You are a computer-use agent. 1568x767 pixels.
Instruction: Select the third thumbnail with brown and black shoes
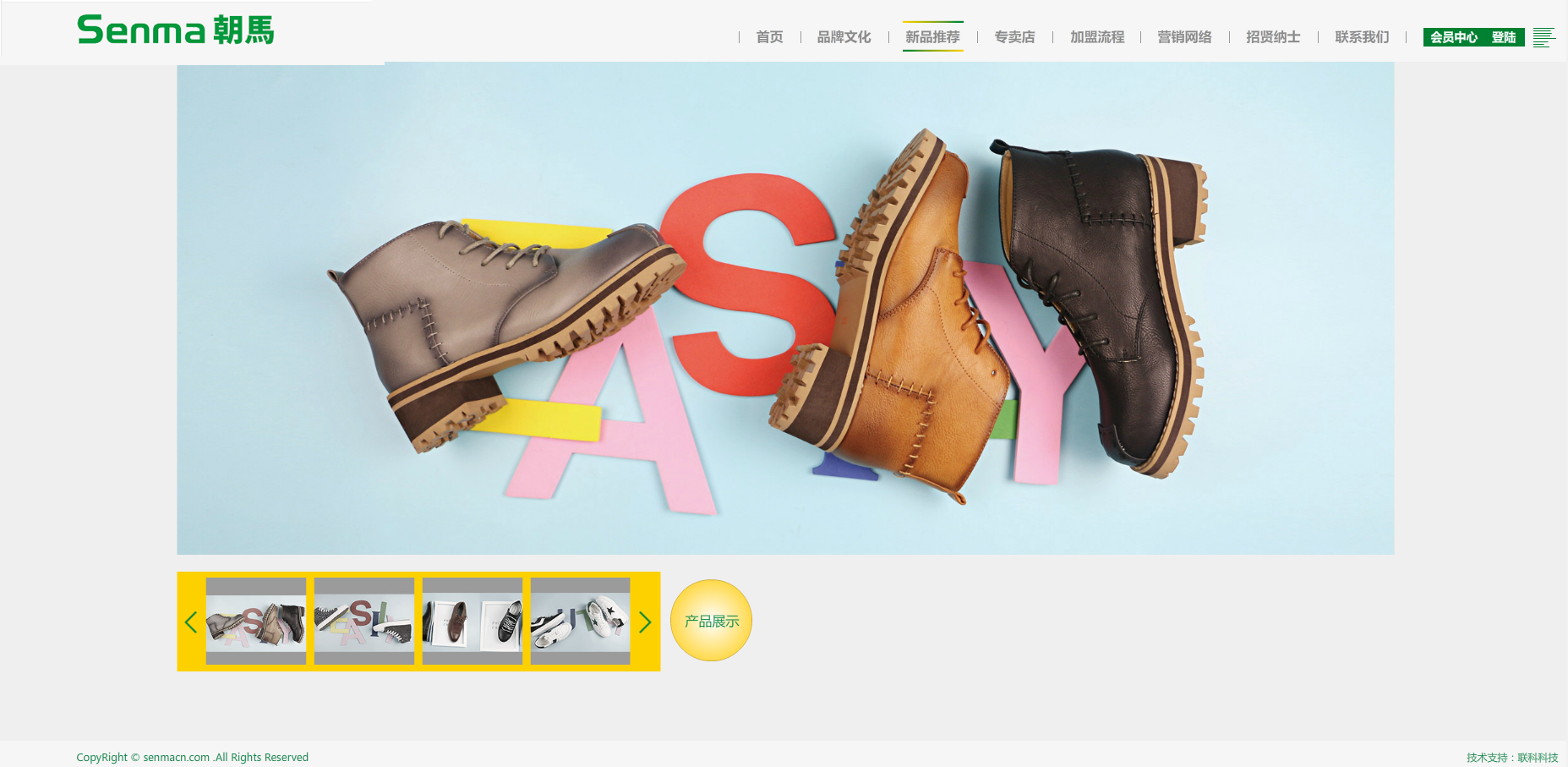(x=473, y=622)
